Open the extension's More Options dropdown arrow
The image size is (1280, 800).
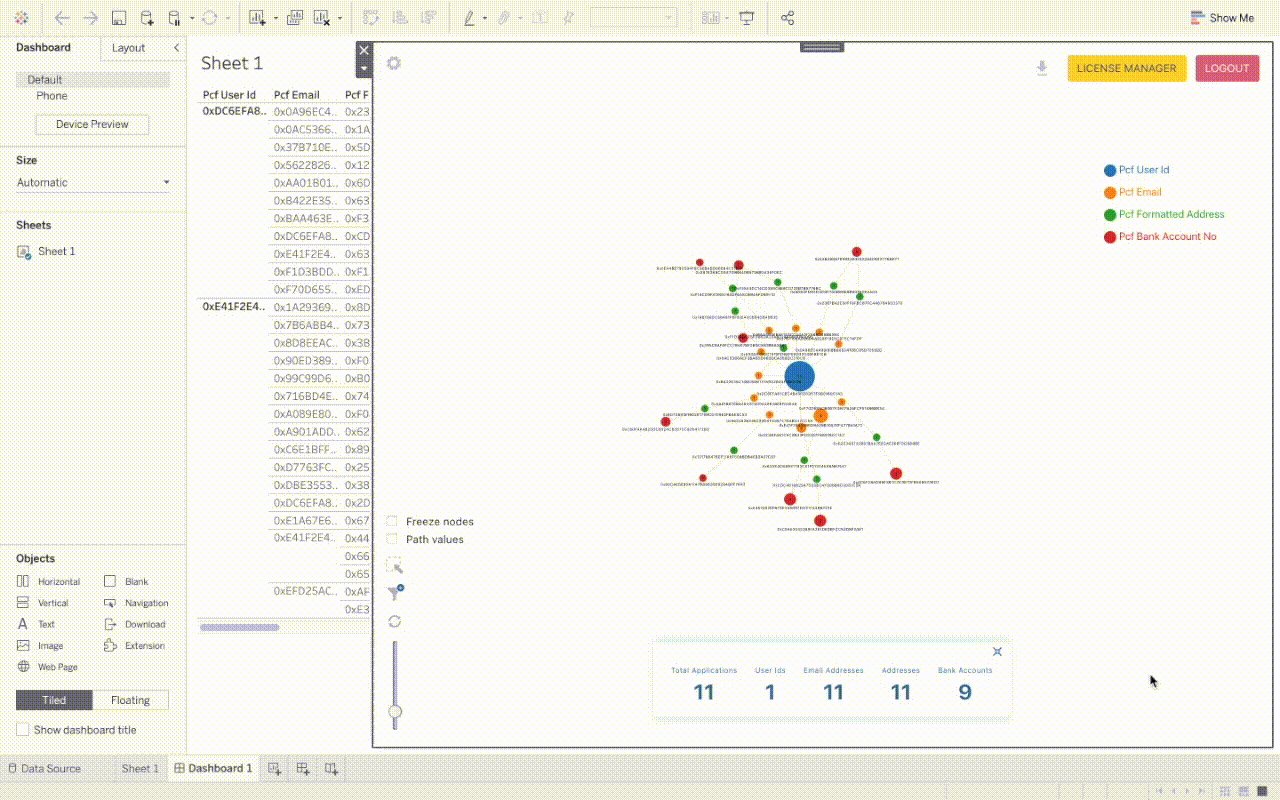click(x=364, y=68)
